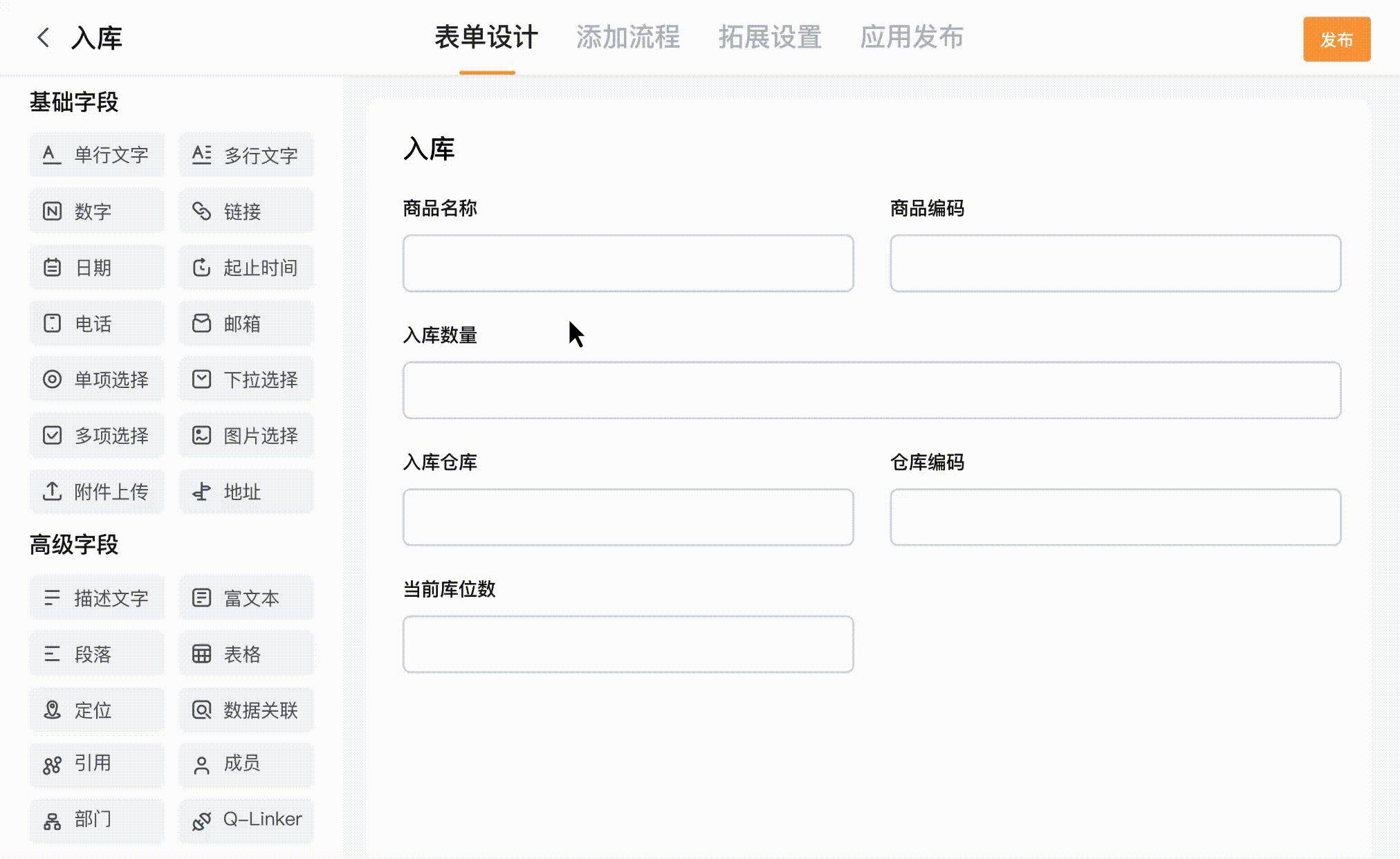The height and width of the screenshot is (859, 1400).
Task: Go back using the left arrow icon
Action: point(44,37)
